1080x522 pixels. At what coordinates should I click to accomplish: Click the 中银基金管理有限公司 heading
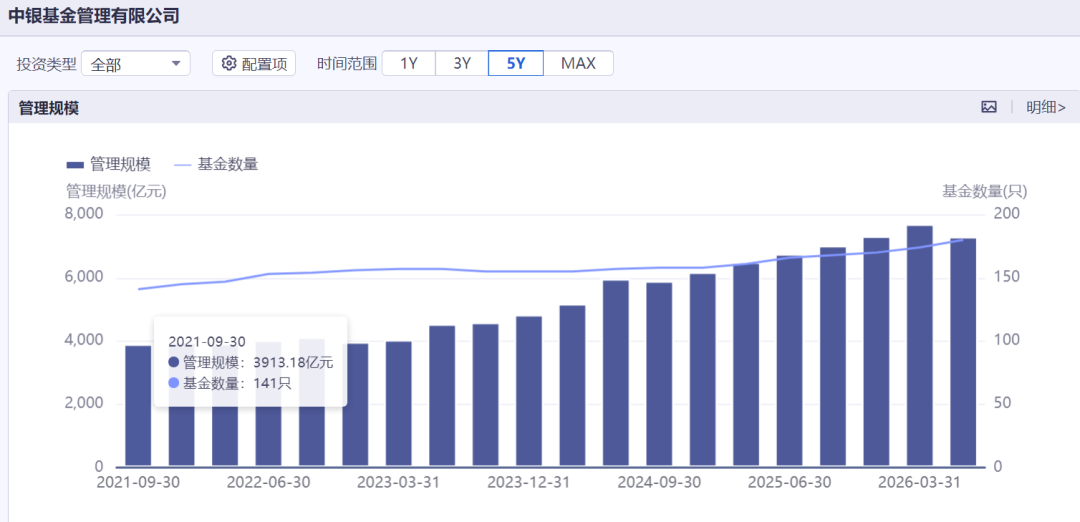click(94, 16)
